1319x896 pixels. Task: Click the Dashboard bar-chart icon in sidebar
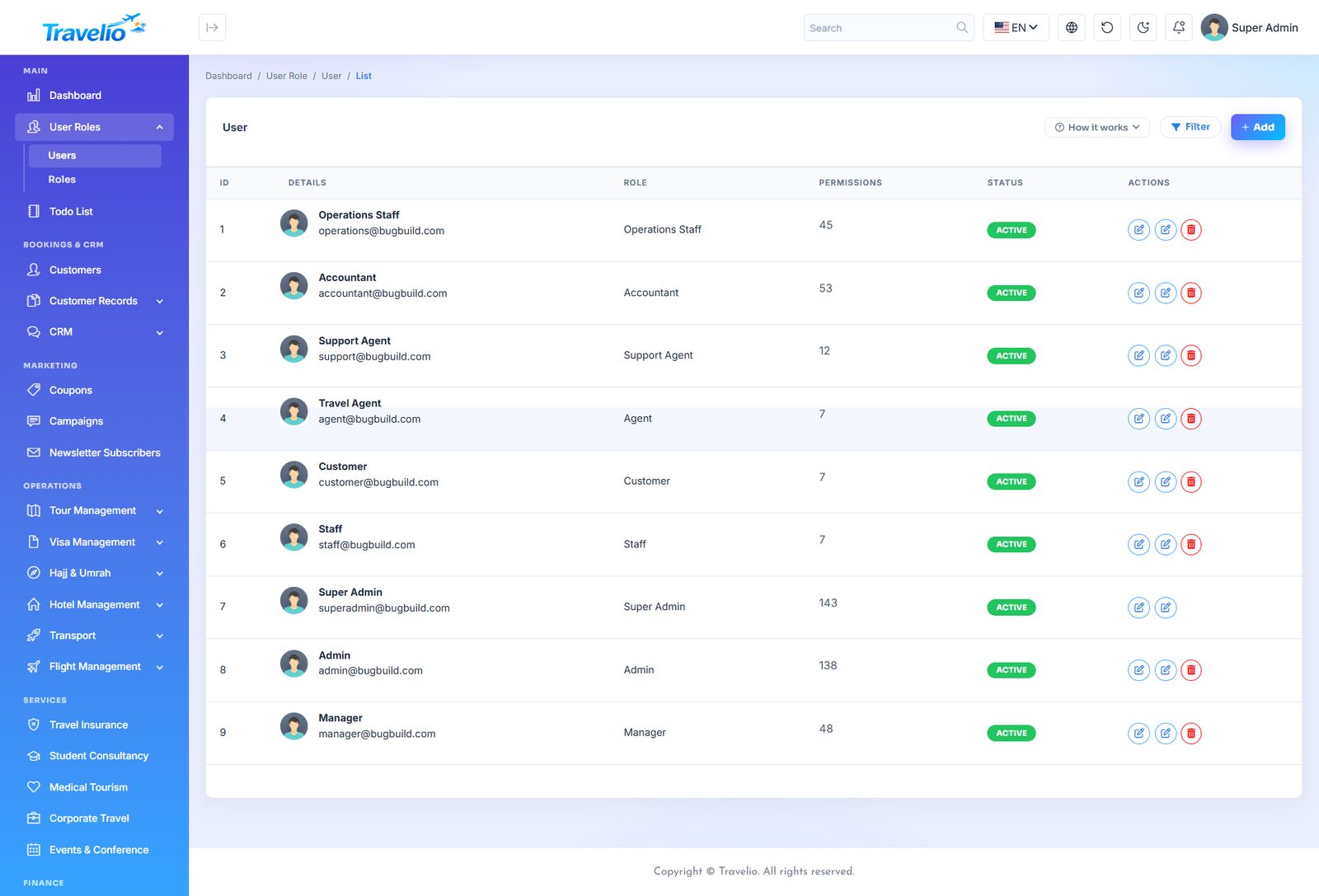[x=34, y=96]
